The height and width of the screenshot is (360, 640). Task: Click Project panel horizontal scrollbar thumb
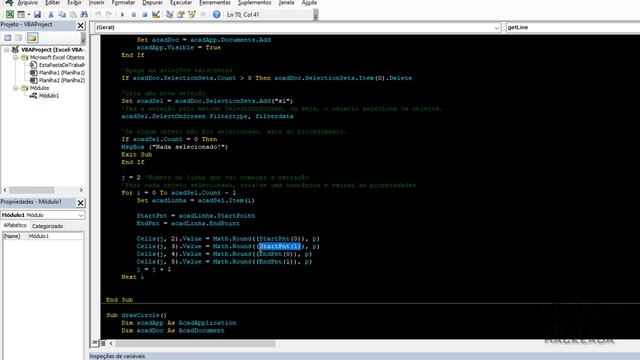coord(32,190)
